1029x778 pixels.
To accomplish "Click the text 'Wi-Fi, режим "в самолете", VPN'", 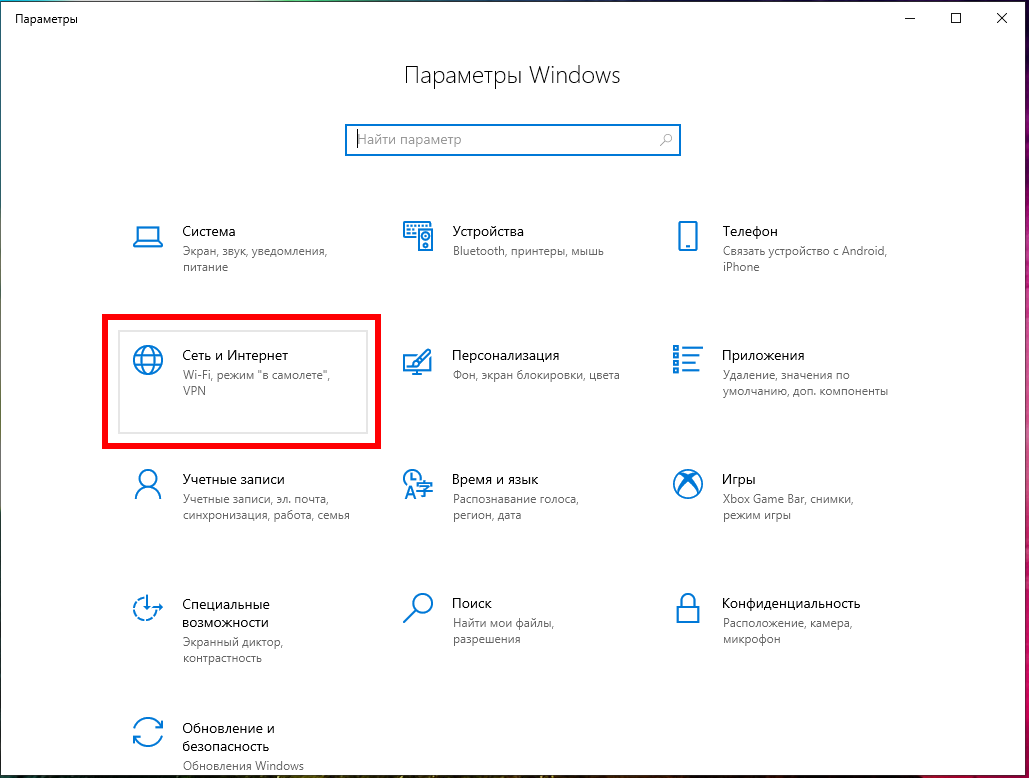I will (x=256, y=383).
